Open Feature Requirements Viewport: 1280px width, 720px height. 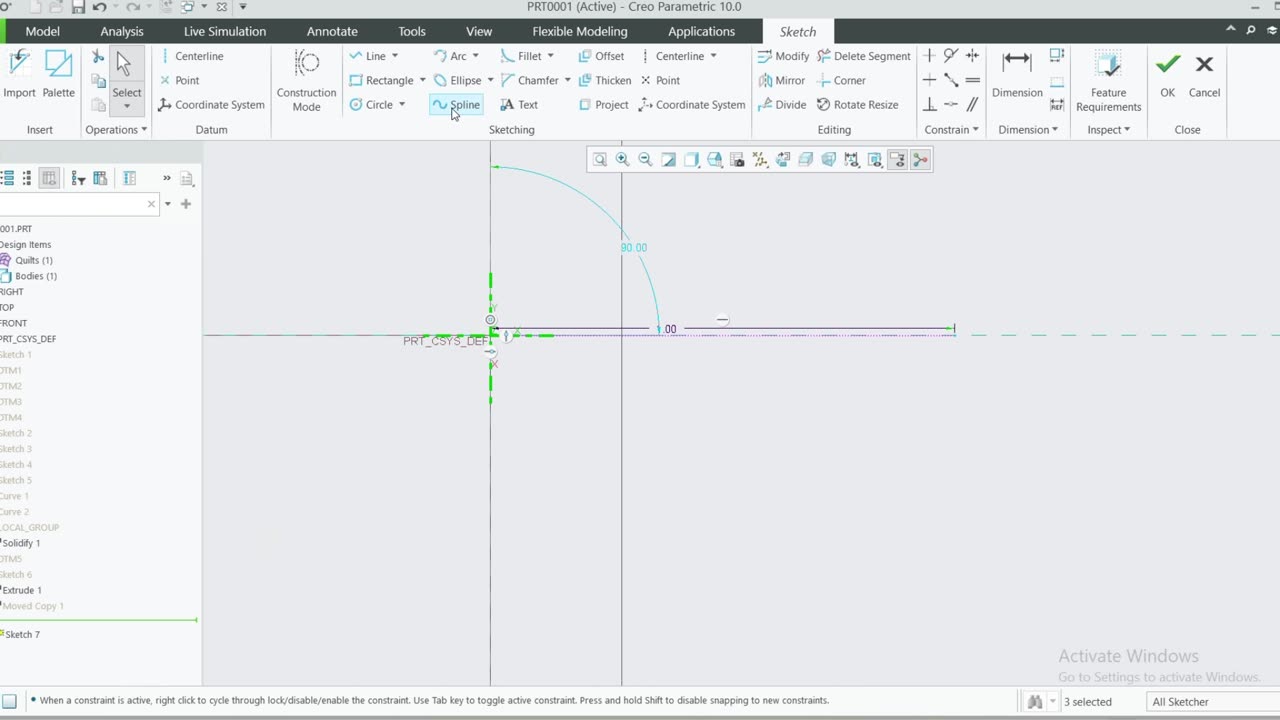point(1108,80)
